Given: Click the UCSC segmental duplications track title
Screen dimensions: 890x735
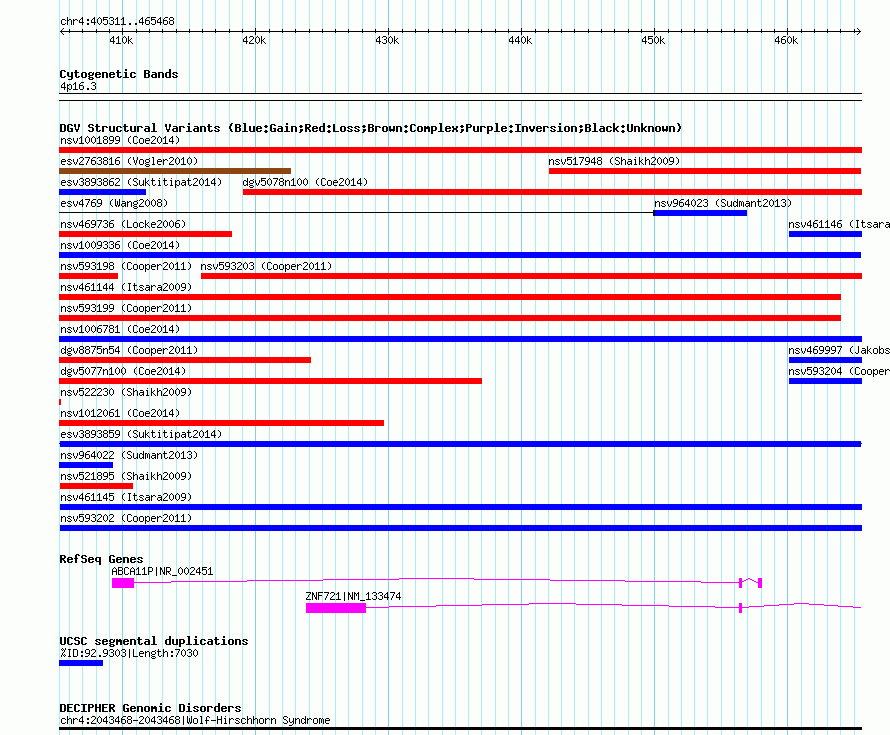Looking at the screenshot, I should click(154, 641).
